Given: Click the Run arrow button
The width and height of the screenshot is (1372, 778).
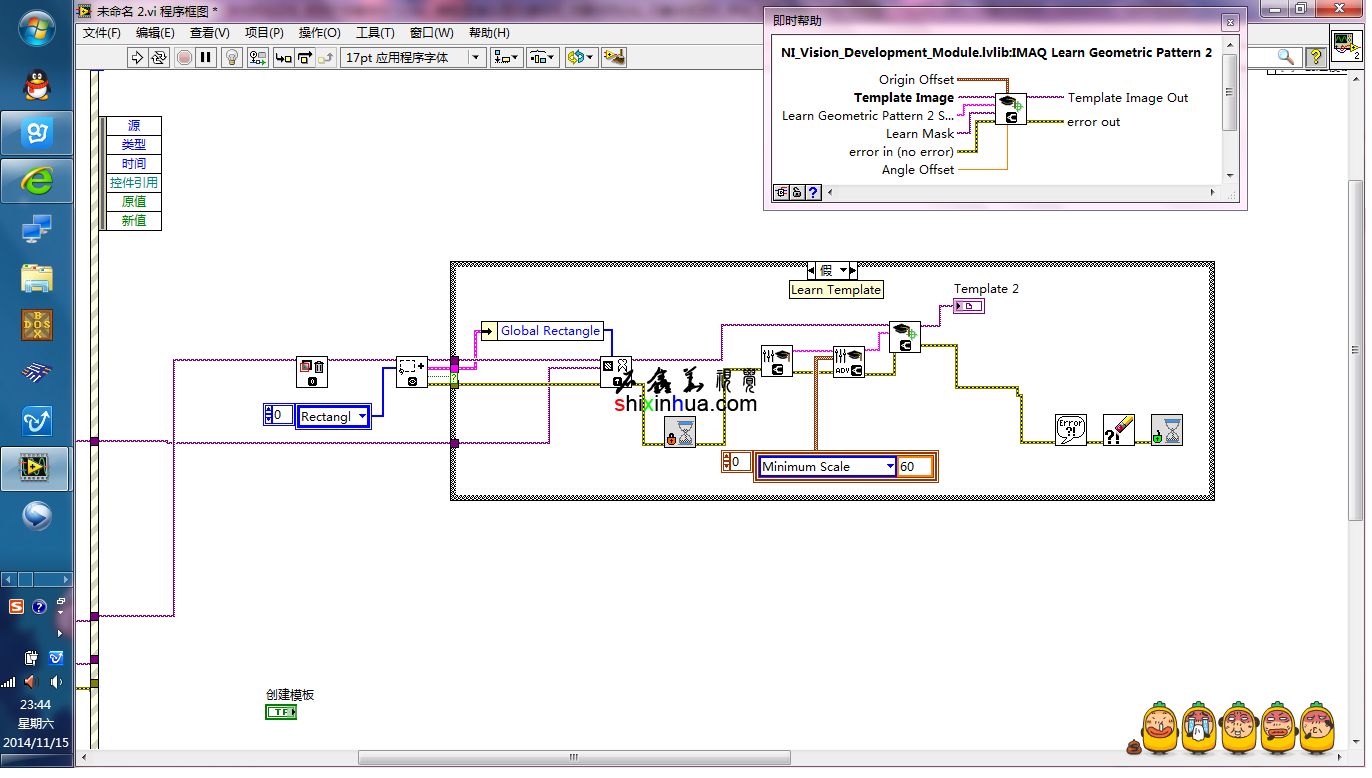Looking at the screenshot, I should click(x=138, y=58).
